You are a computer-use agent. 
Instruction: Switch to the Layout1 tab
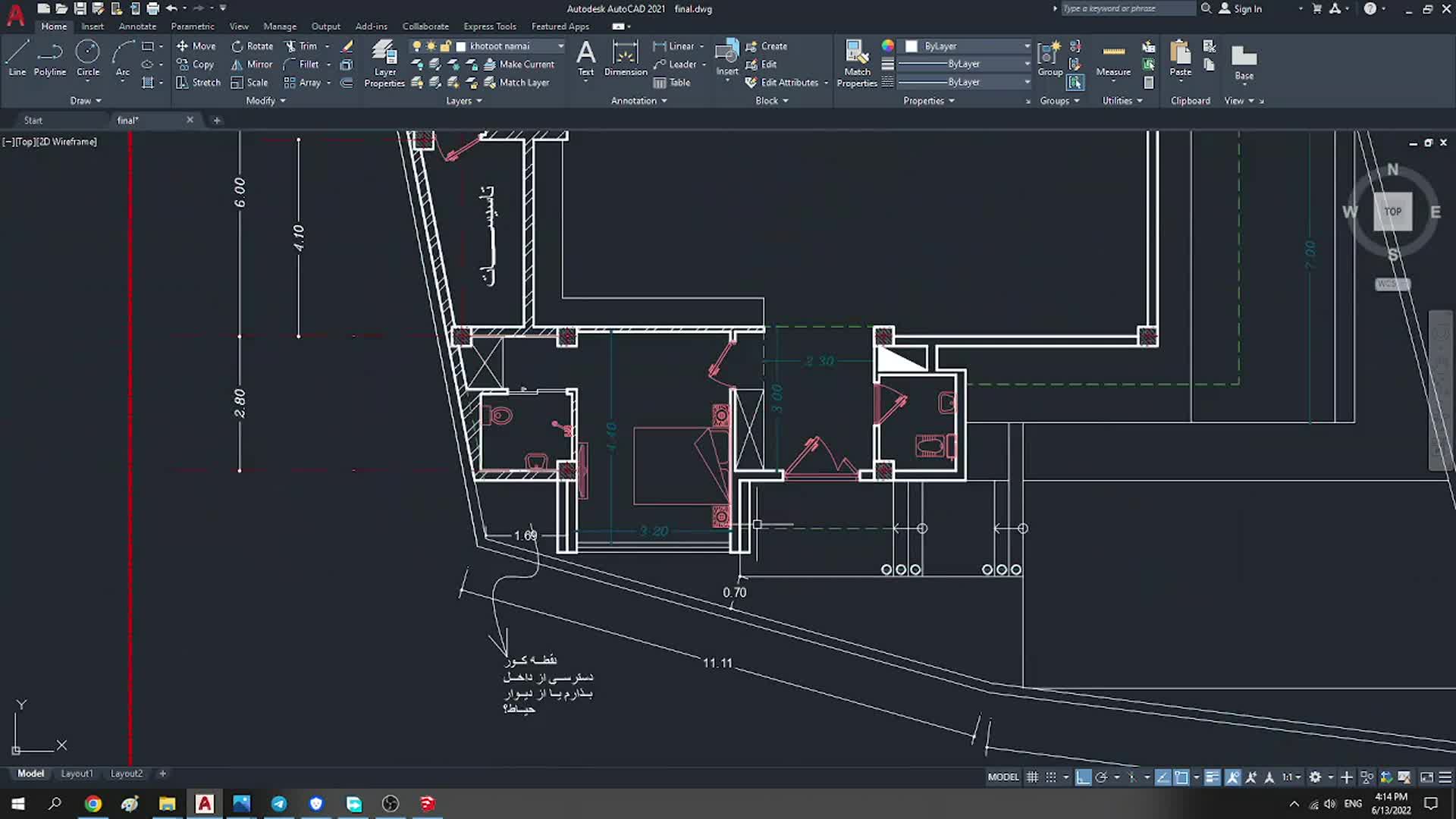tap(77, 773)
